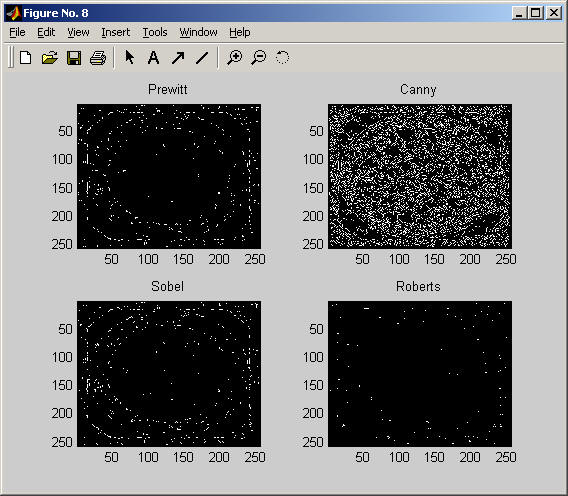Open the File menu
568x496 pixels.
(x=17, y=32)
